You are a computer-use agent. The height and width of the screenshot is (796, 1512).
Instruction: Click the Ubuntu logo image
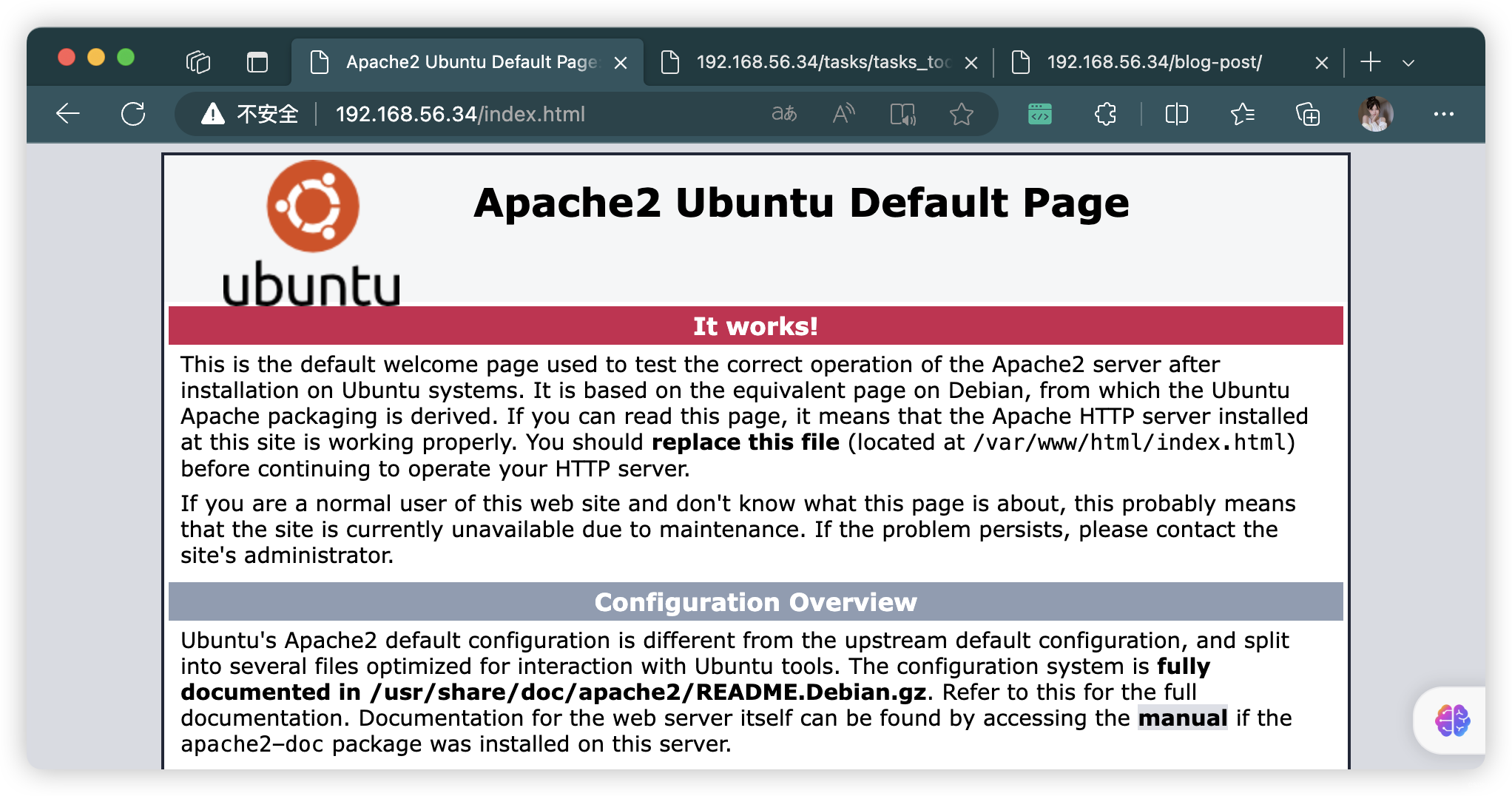coord(311,233)
